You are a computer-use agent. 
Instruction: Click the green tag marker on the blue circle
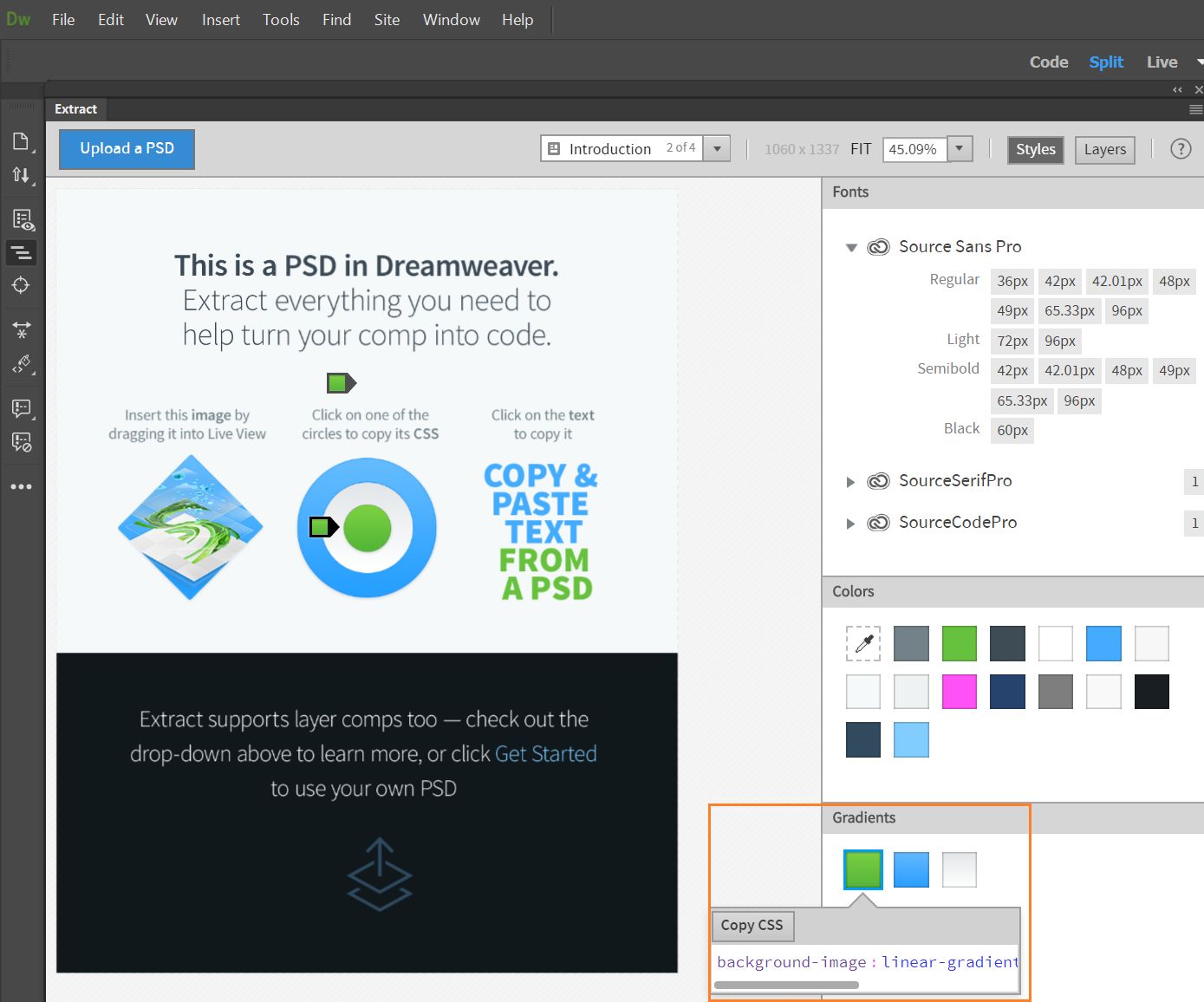click(x=323, y=526)
